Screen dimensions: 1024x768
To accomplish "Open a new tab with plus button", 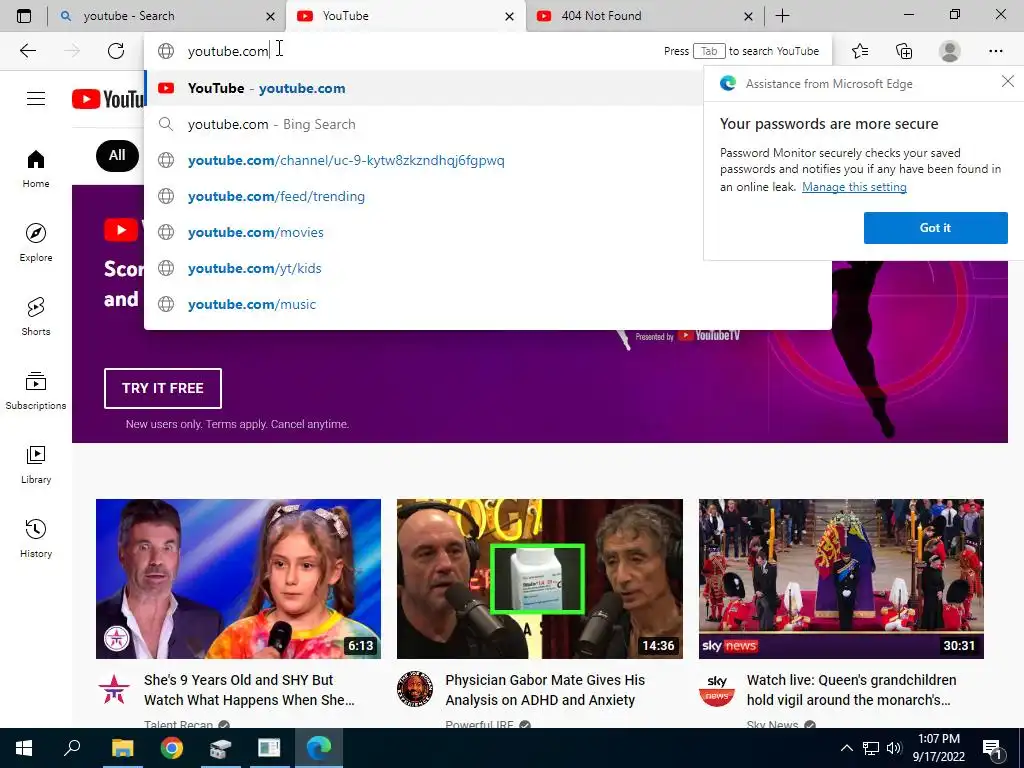I will [782, 16].
